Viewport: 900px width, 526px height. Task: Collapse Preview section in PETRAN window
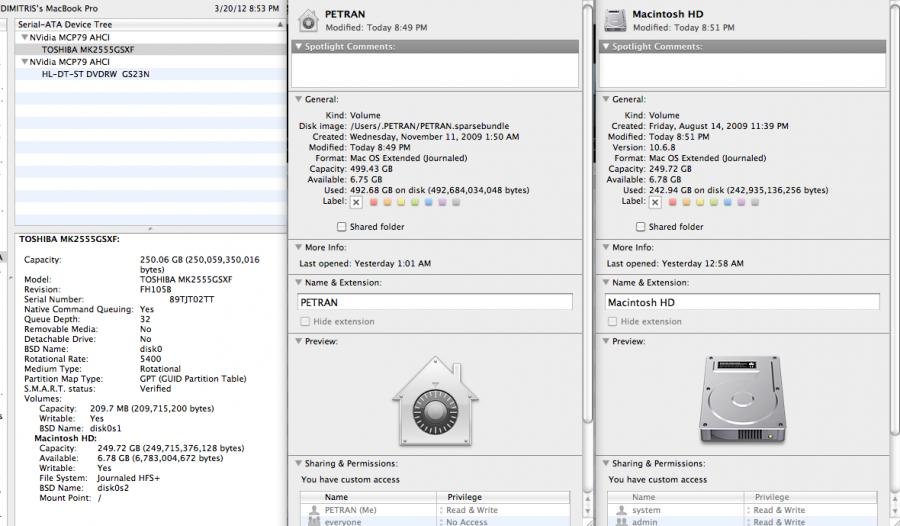(298, 341)
